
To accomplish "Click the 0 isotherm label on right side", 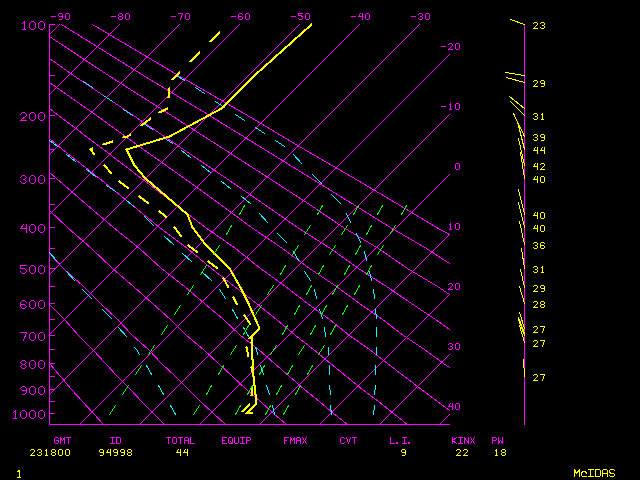I will coord(457,167).
